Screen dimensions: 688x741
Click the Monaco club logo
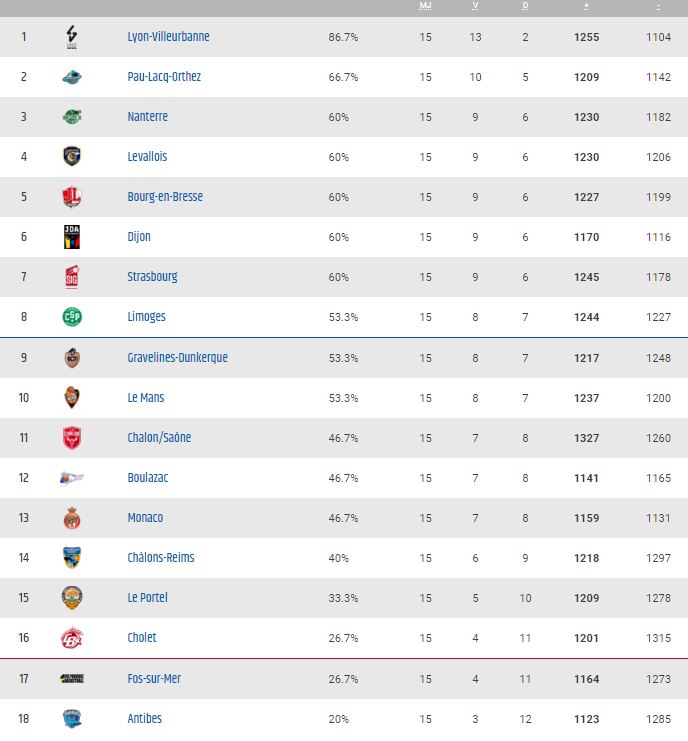click(x=72, y=518)
